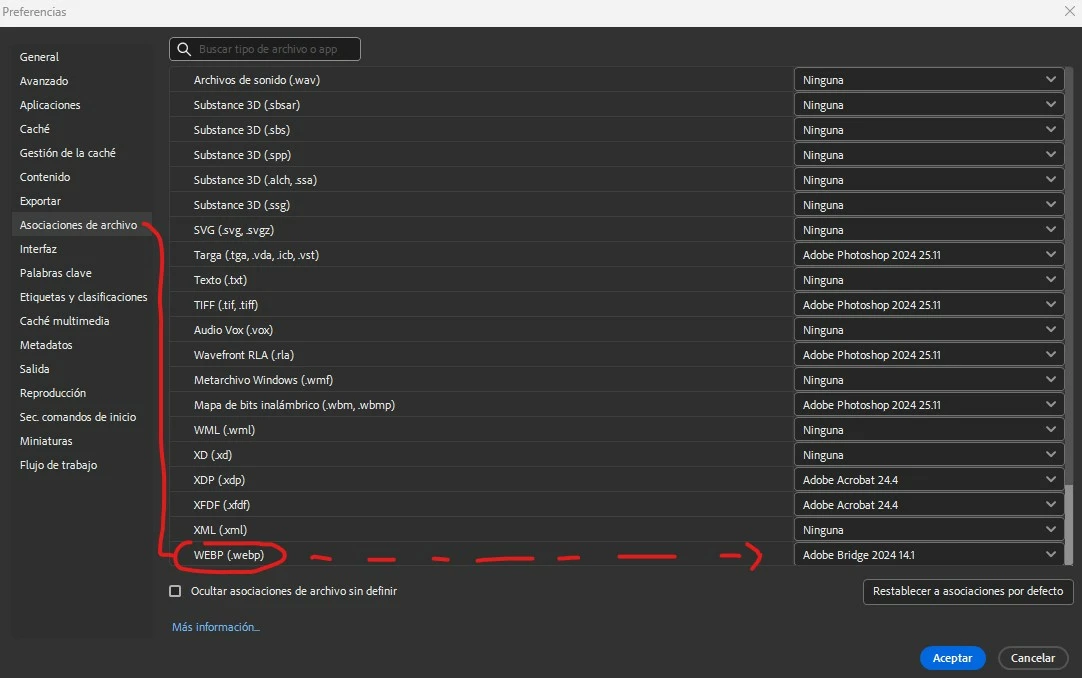Open Audio Vox (.vox) dropdown
Screen dimensions: 1082x678
click(x=929, y=330)
